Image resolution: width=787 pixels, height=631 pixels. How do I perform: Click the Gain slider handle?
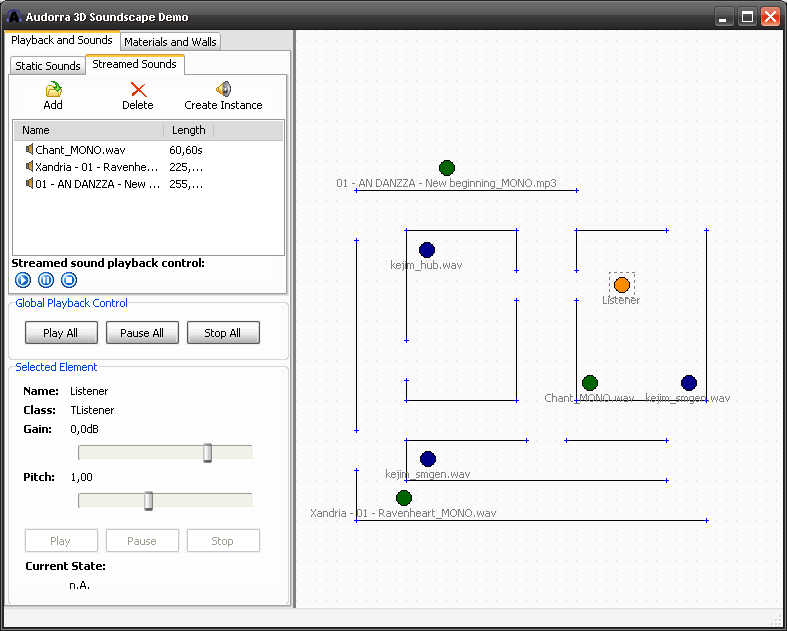(x=208, y=453)
